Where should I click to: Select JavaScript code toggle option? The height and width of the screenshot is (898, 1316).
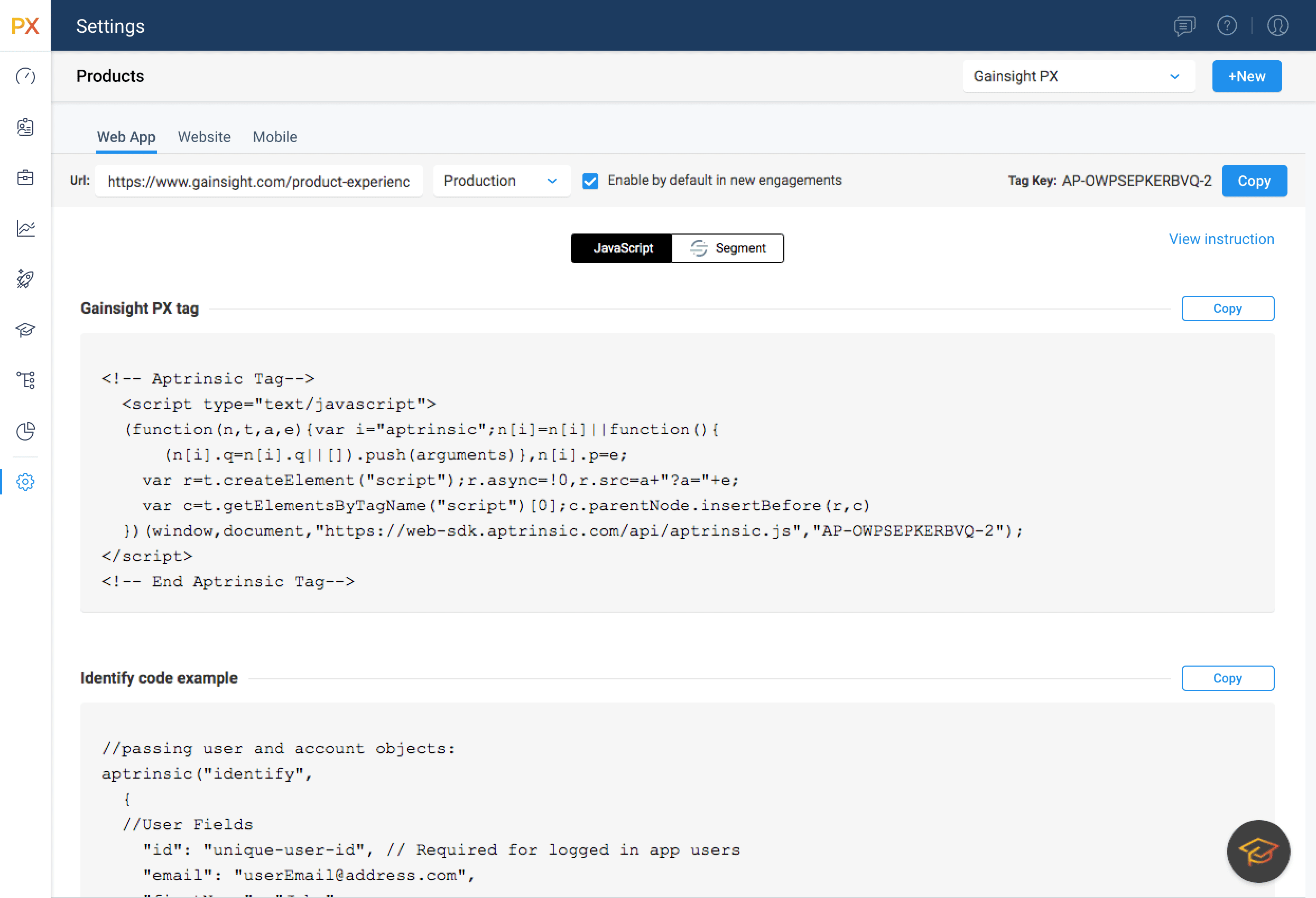[623, 248]
